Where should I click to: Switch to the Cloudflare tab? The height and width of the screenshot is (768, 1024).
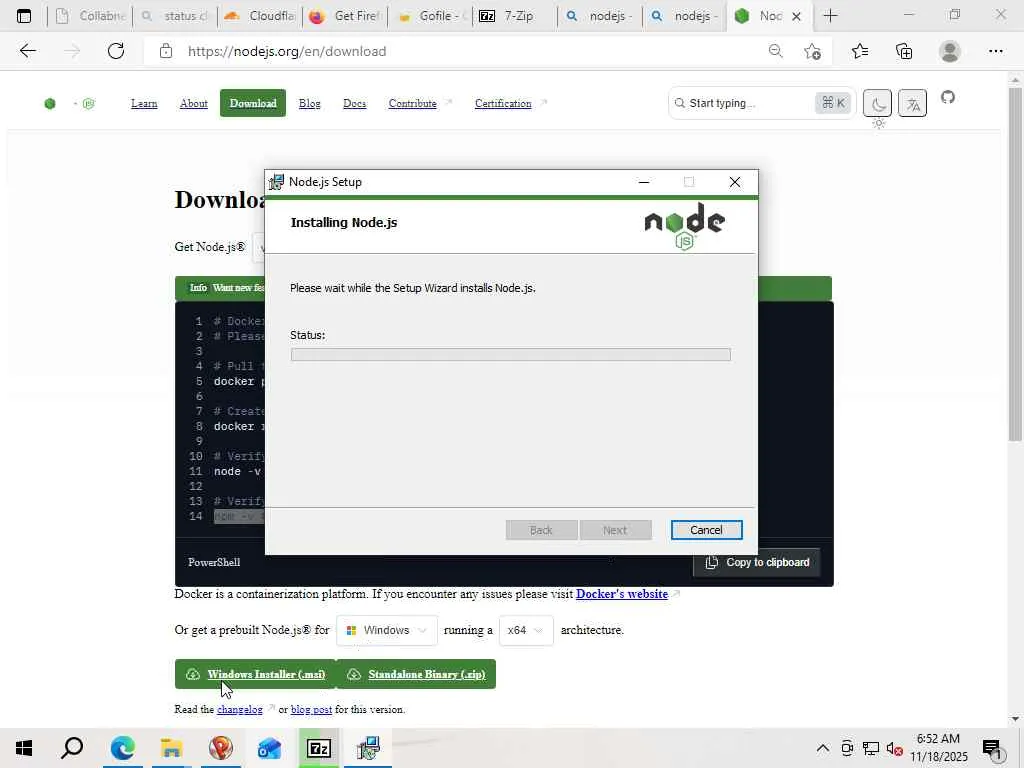pos(260,16)
